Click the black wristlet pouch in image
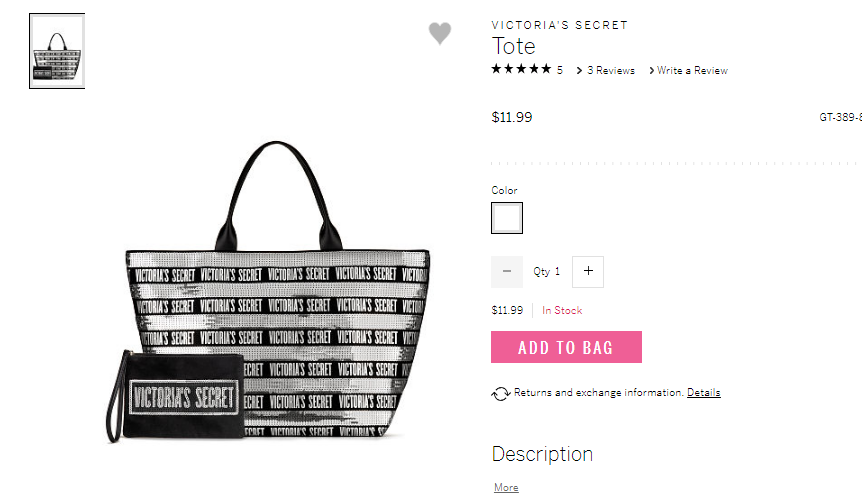Viewport: 862px width, 500px height. click(175, 396)
